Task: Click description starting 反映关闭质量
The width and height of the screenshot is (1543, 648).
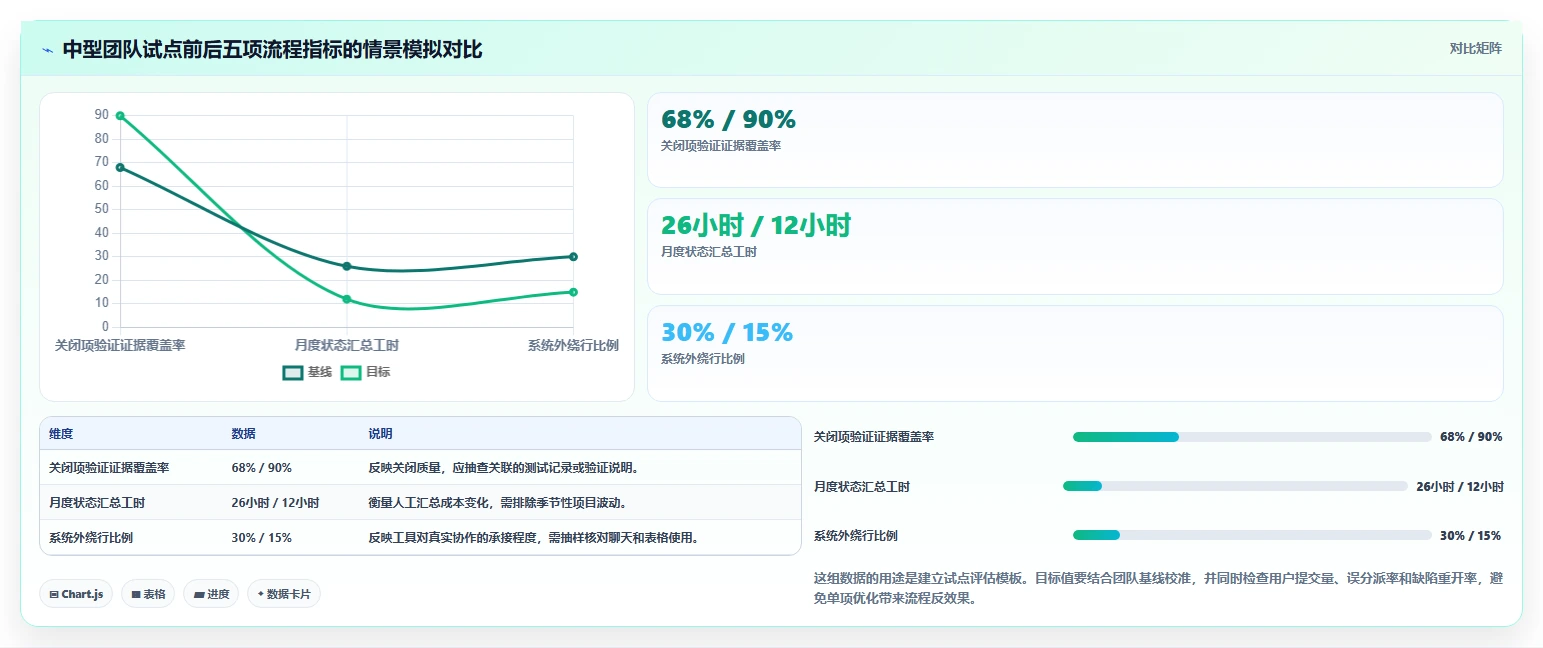Action: click(503, 468)
